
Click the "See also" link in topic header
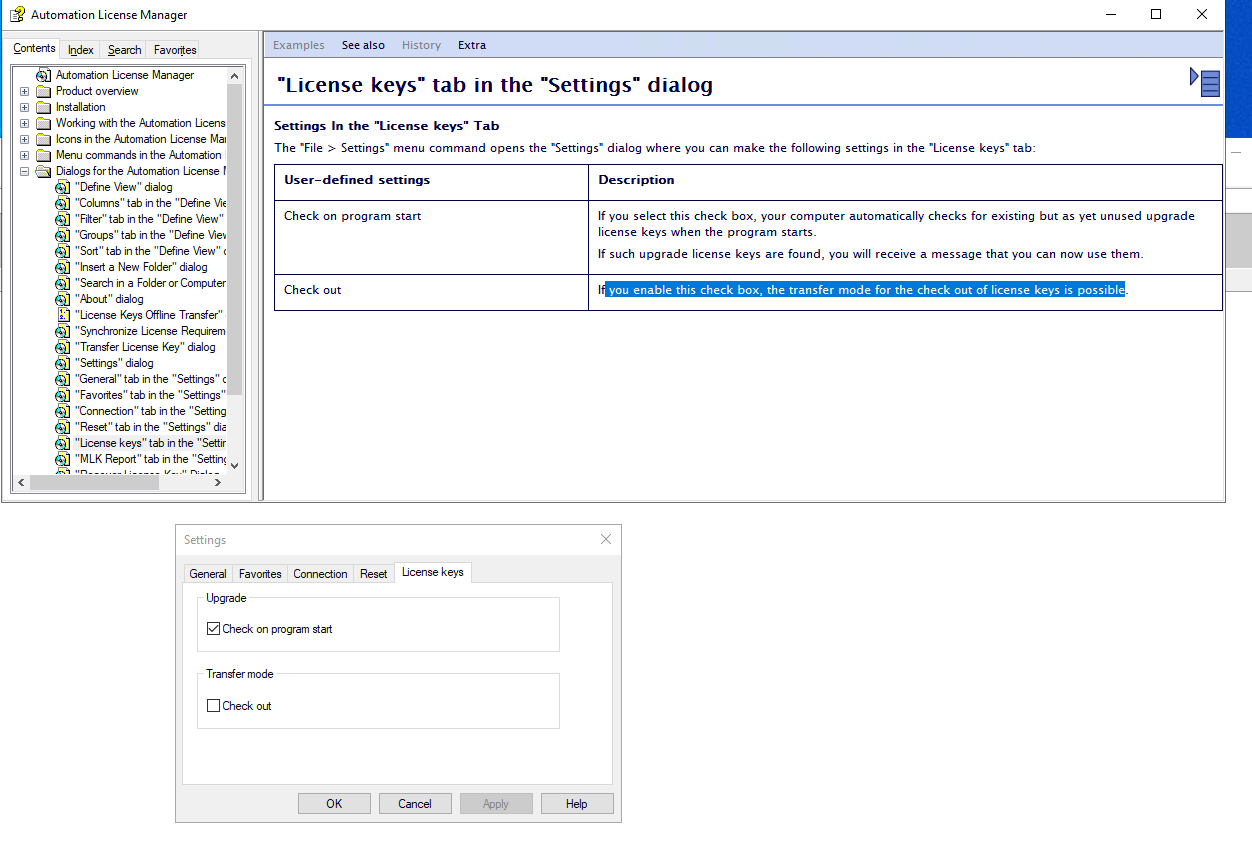pyautogui.click(x=363, y=45)
